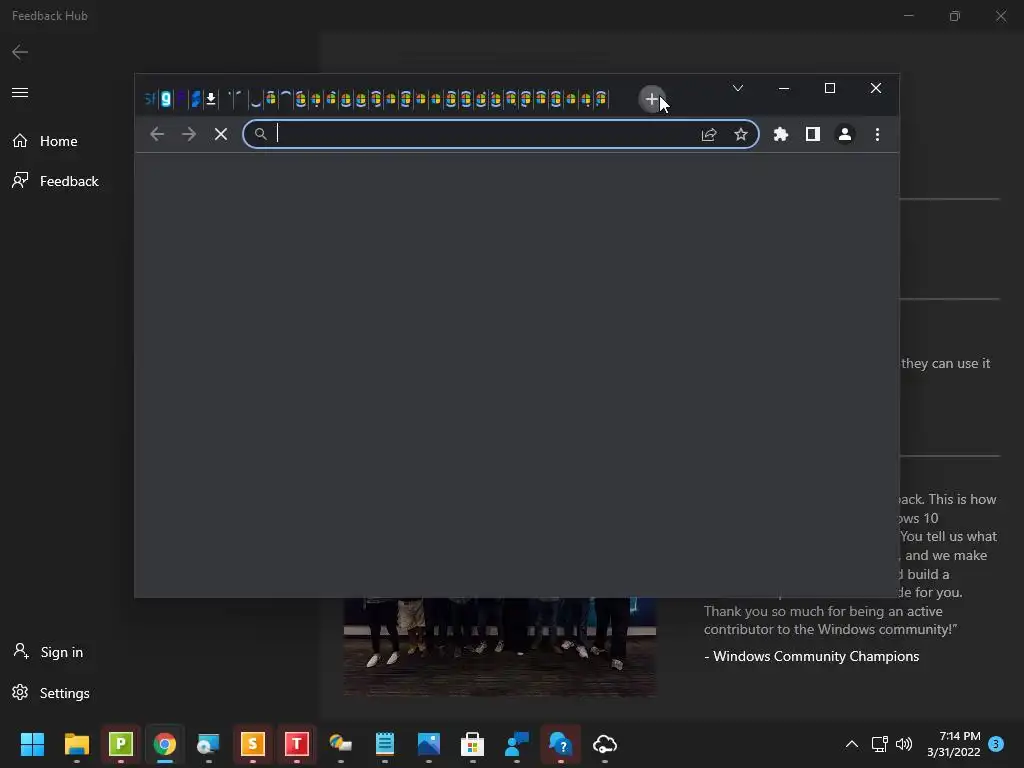This screenshot has width=1024, height=768.
Task: Open disc monitor app on taskbar
Action: click(x=208, y=744)
